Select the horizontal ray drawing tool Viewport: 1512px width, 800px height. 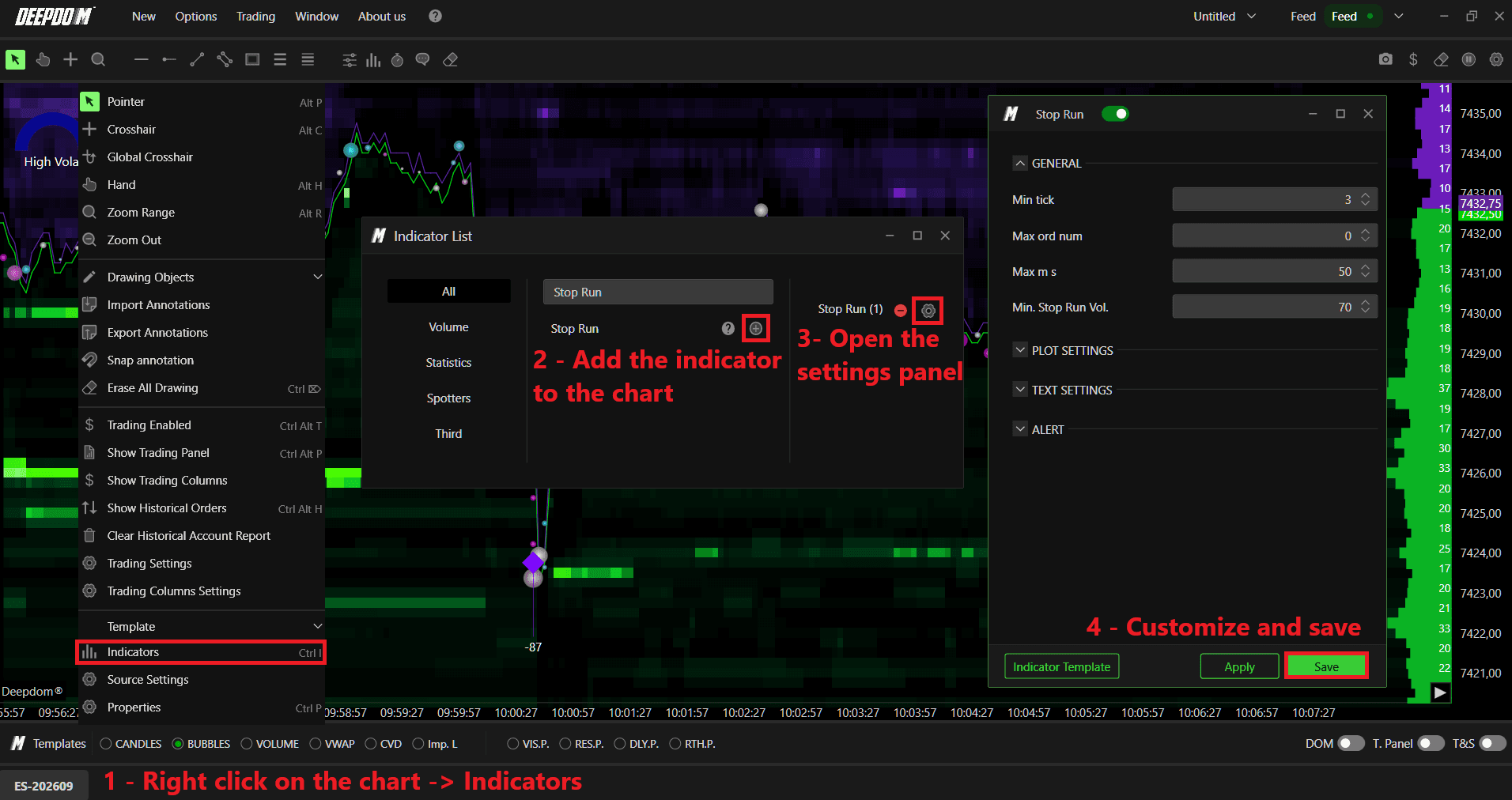[x=169, y=59]
